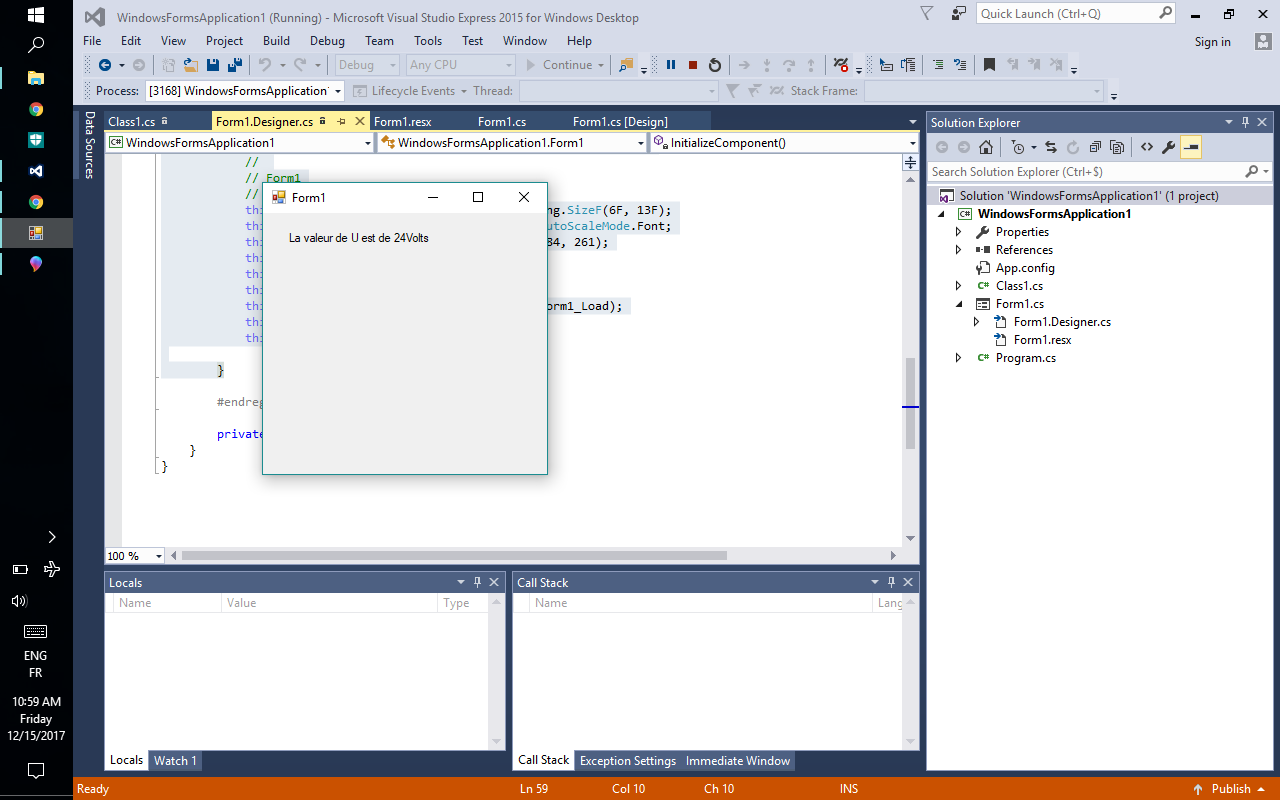Stop debugging with the red square icon
The height and width of the screenshot is (800, 1280).
693,65
